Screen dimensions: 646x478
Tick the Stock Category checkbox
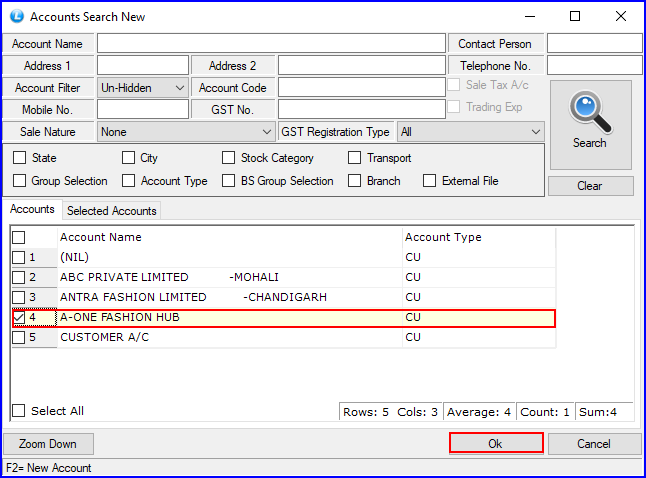pos(229,158)
